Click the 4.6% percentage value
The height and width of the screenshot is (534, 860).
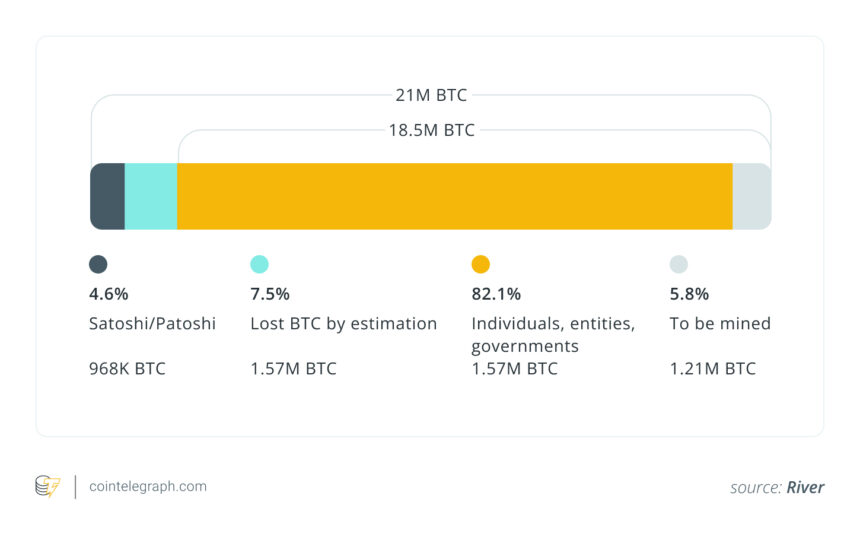click(x=108, y=294)
